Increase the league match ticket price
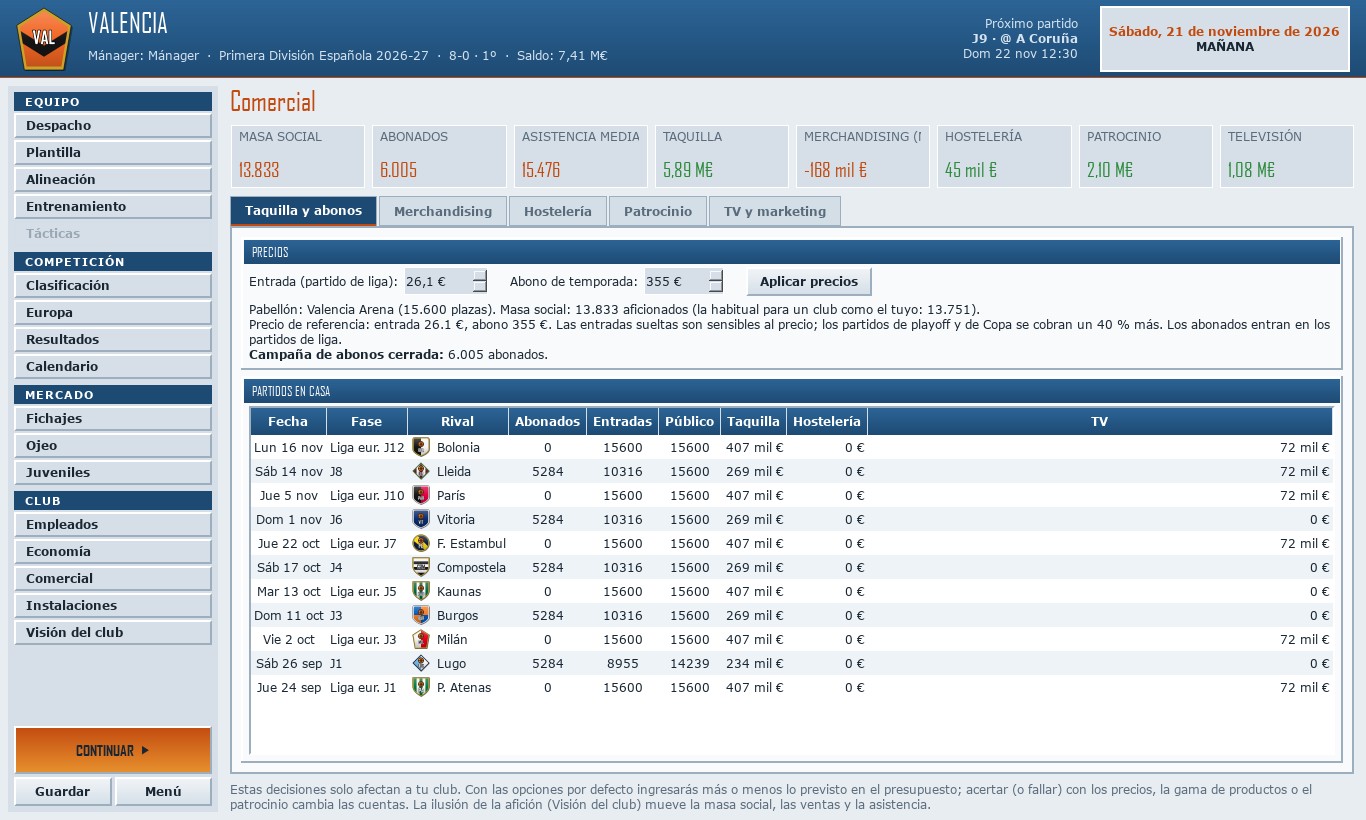Viewport: 1366px width, 820px height. pyautogui.click(x=480, y=276)
